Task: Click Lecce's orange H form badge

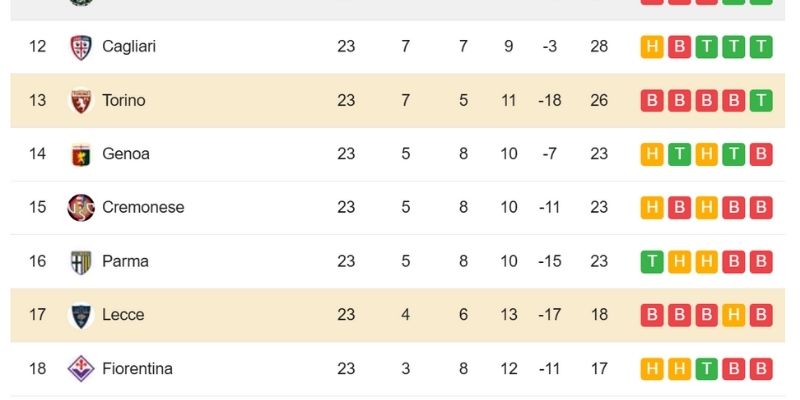Action: [733, 315]
